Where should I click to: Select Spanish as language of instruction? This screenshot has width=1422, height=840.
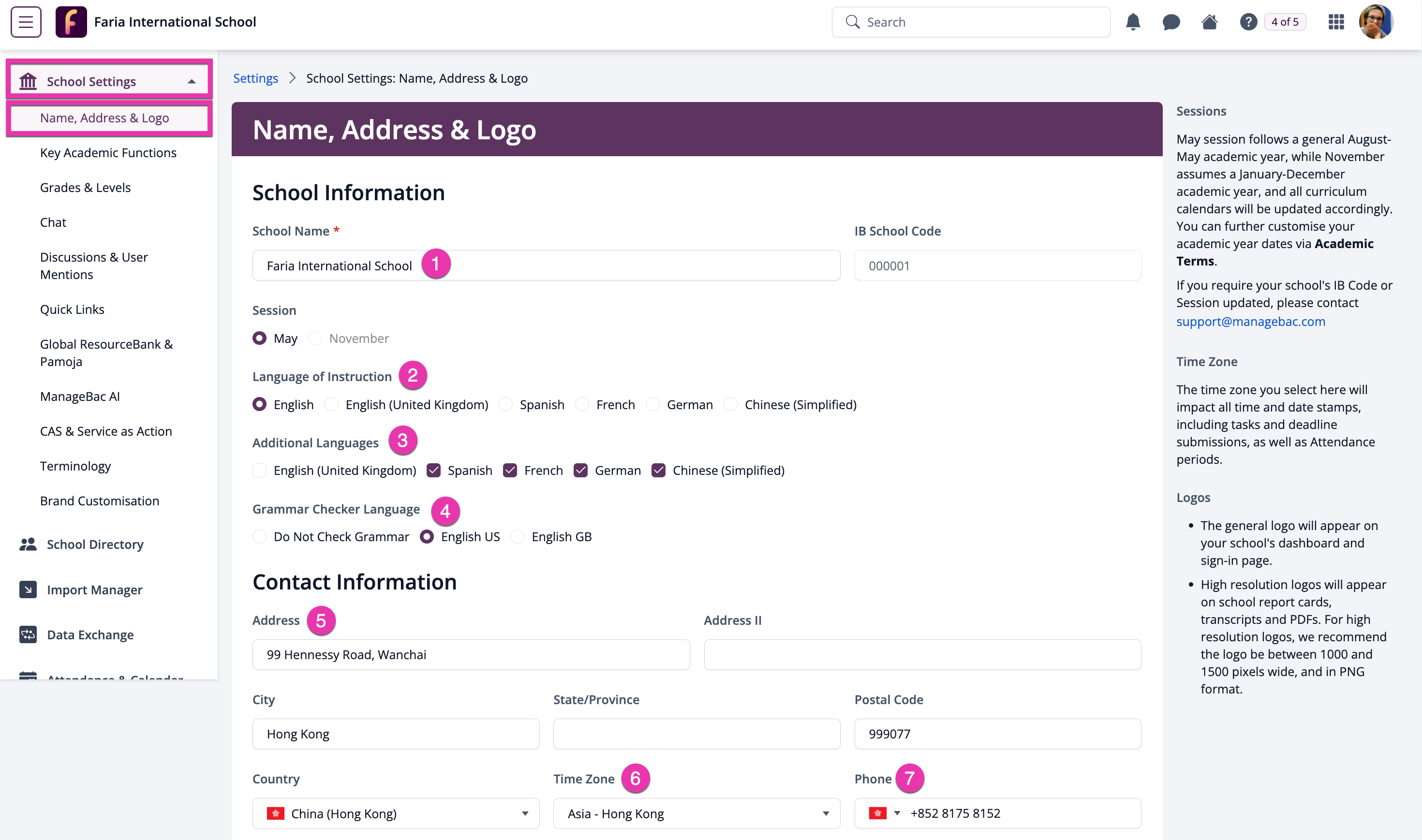pos(505,404)
